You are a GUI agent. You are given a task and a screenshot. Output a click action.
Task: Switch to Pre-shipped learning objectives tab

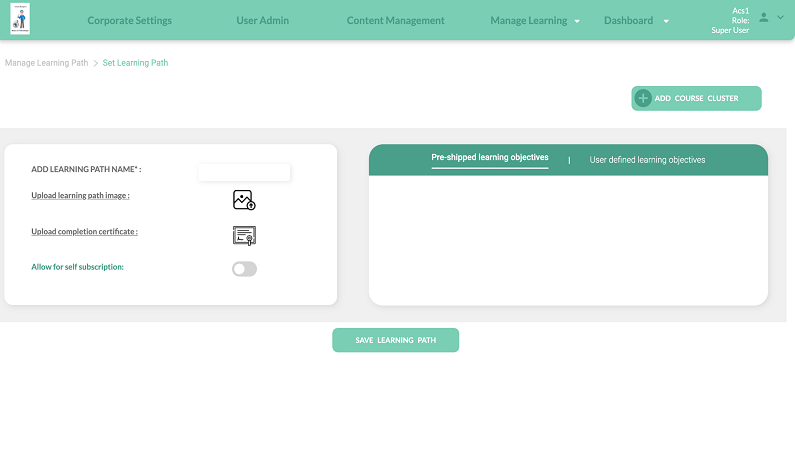tap(489, 158)
